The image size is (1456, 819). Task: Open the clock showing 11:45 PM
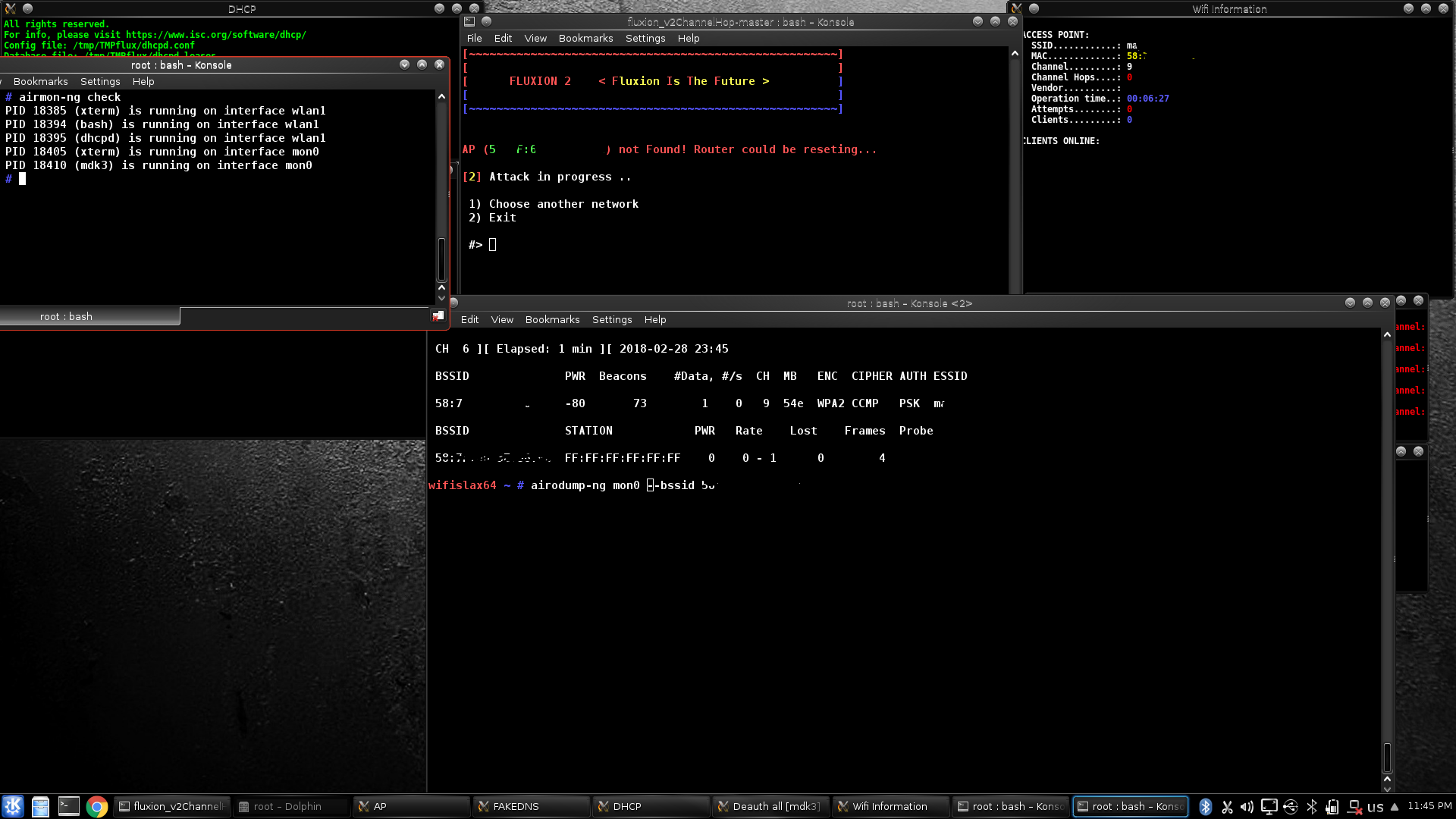tap(1429, 806)
